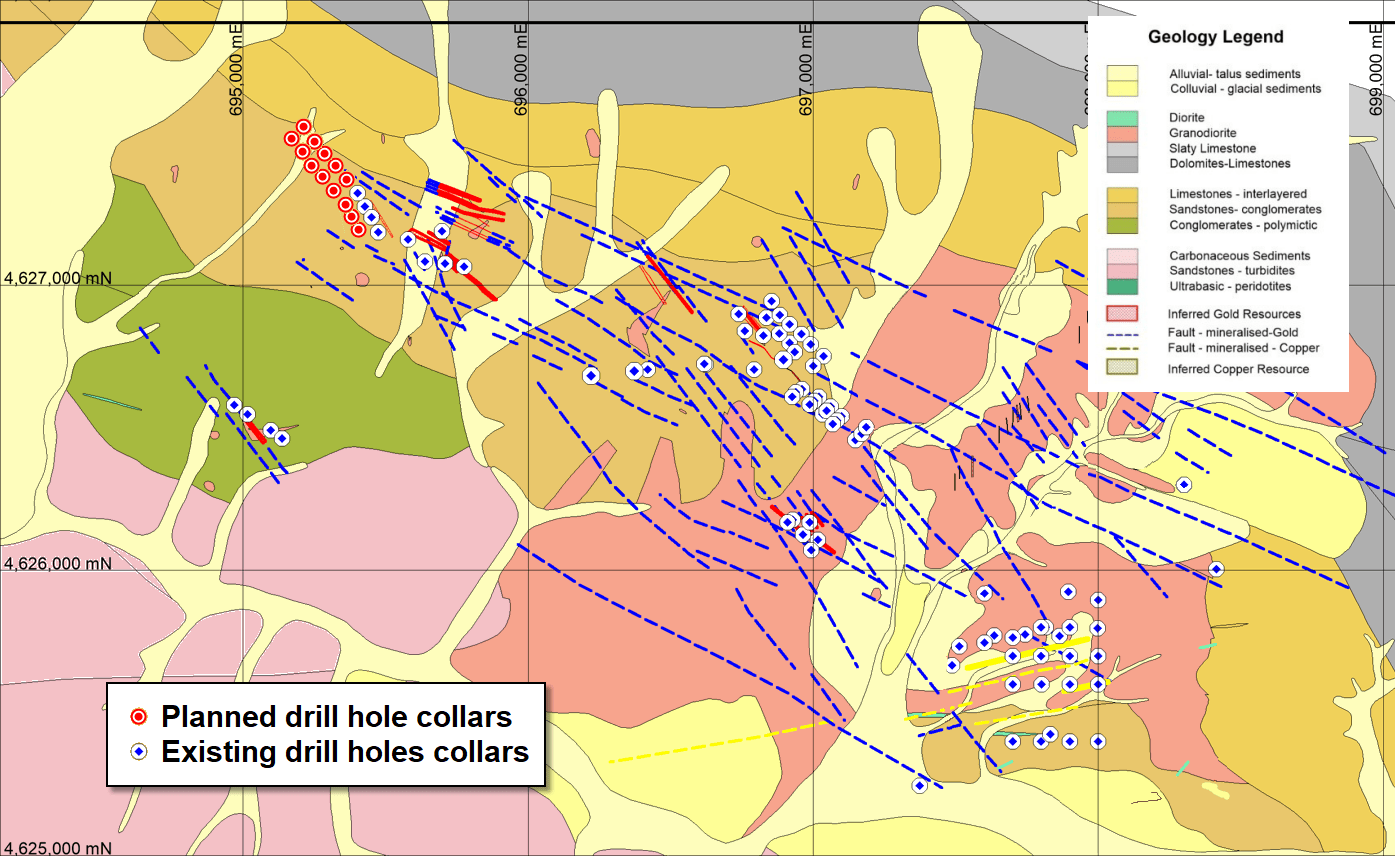Pick the green Diorite legend swatch
The height and width of the screenshot is (856, 1395).
tap(1122, 118)
